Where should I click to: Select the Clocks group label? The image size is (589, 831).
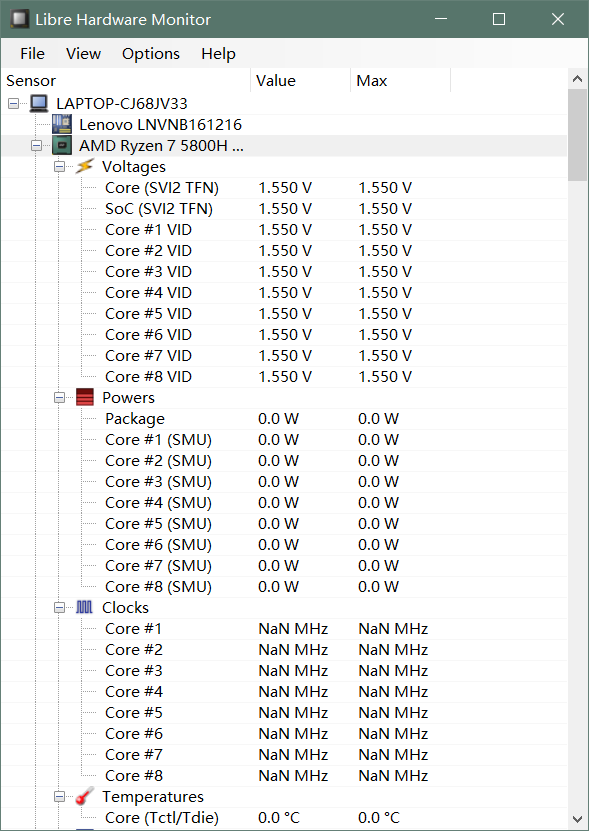point(125,607)
